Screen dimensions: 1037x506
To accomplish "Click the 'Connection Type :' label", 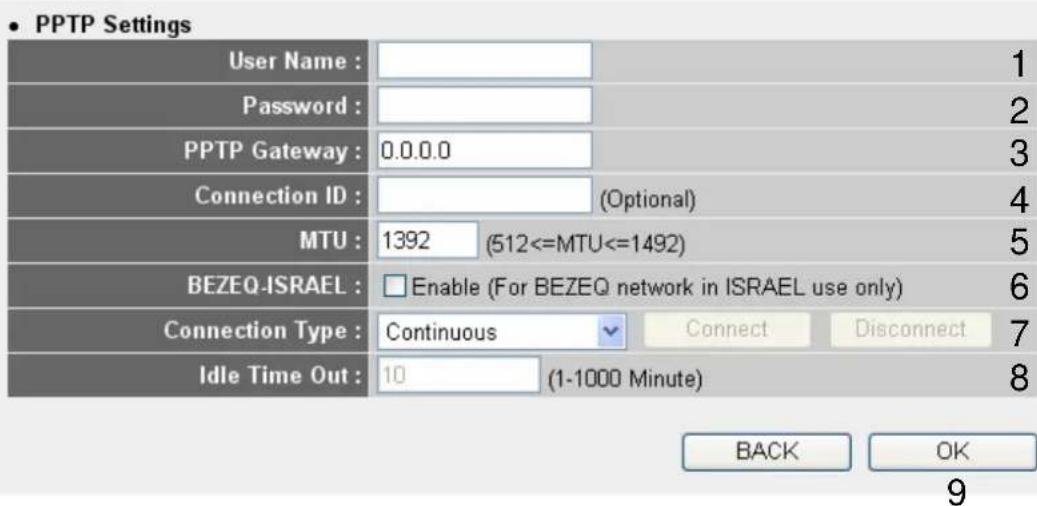I will tap(263, 331).
